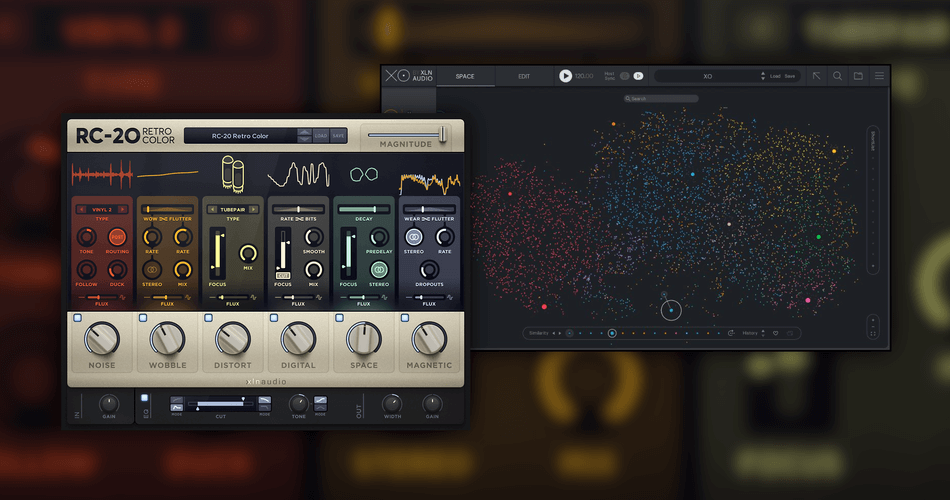Image resolution: width=950 pixels, height=500 pixels.
Task: Open the RC-20 Retro Color preset dropdown
Action: [247, 136]
